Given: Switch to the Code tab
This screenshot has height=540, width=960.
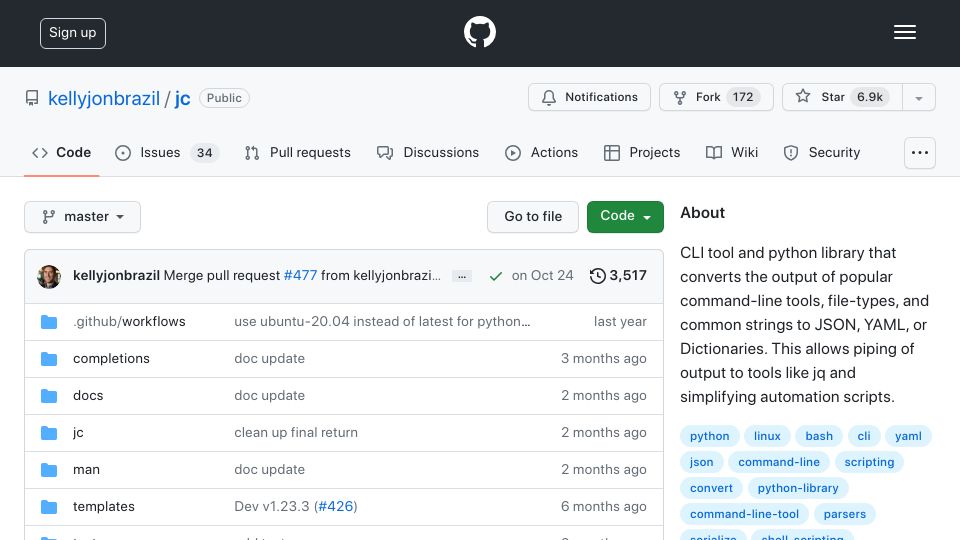Looking at the screenshot, I should (61, 152).
